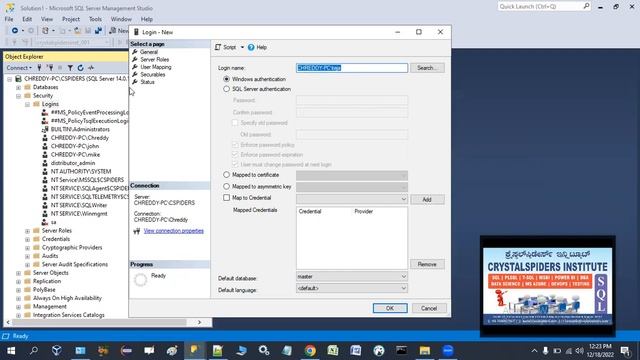640x360 pixels.
Task: Select Mapped to certificate radio button
Action: tap(227, 175)
